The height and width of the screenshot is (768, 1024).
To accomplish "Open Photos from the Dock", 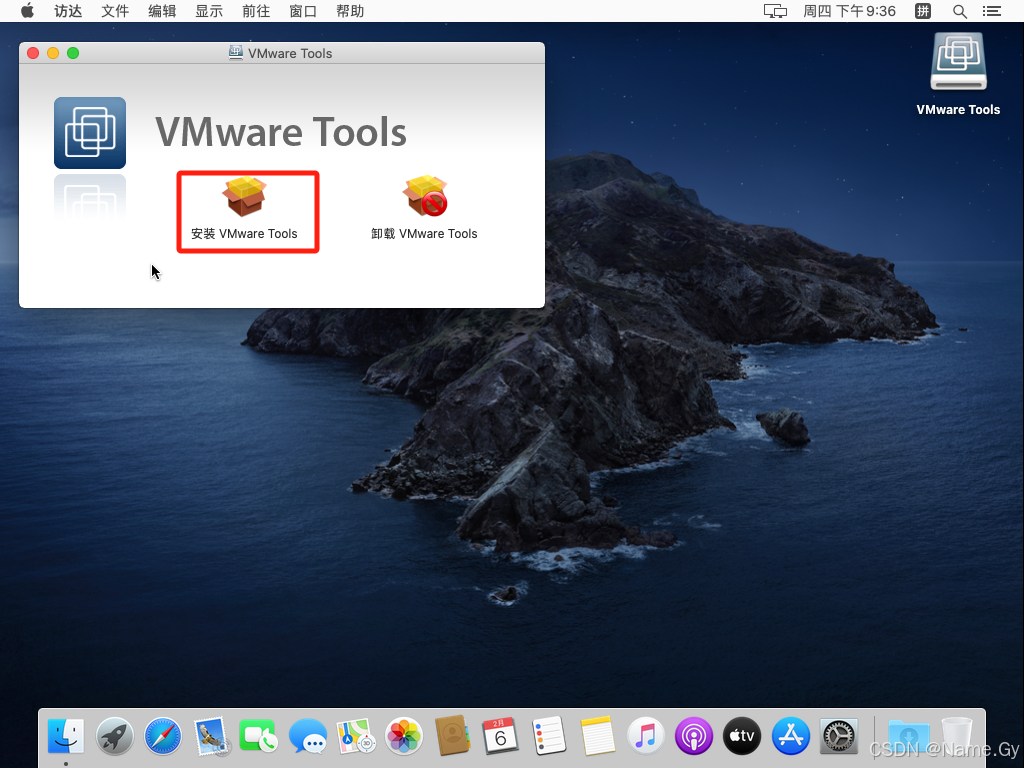I will pos(404,736).
